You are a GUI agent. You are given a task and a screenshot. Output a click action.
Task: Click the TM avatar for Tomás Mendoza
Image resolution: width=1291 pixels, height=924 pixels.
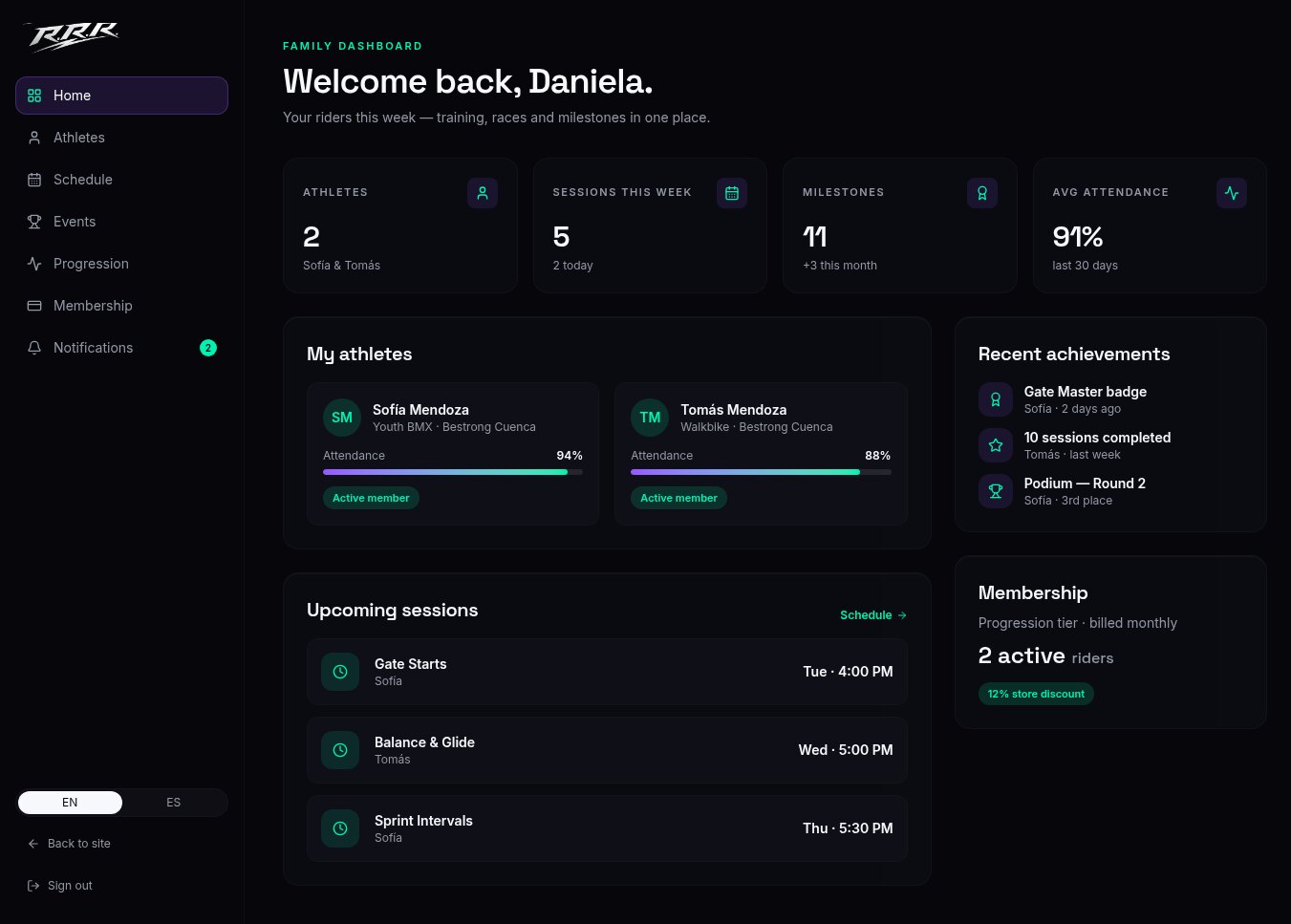650,418
